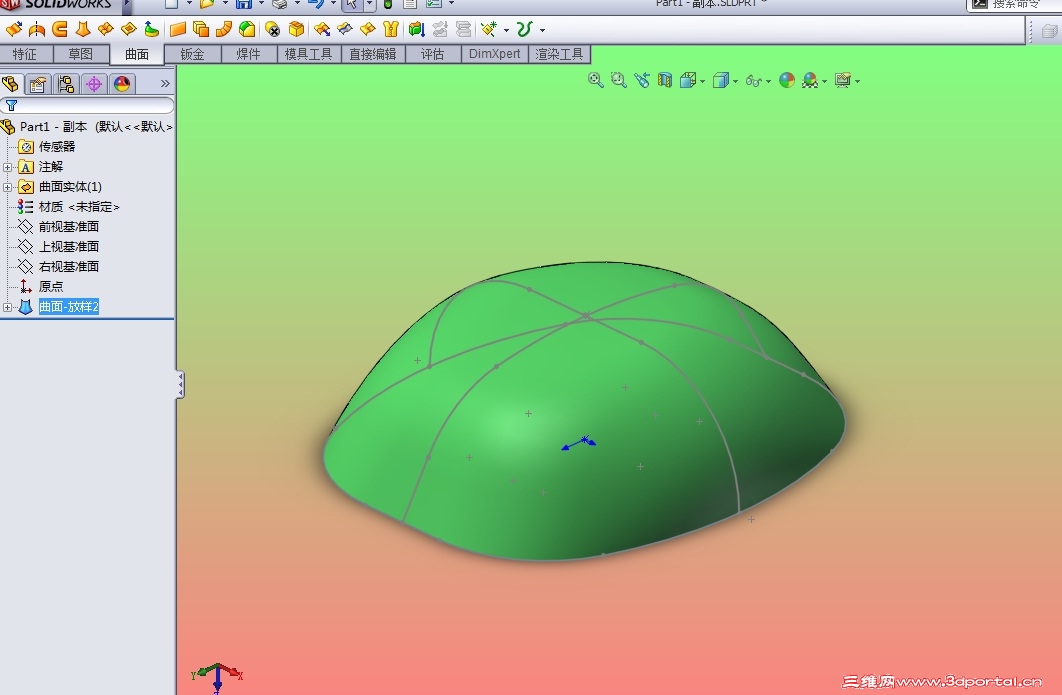Image resolution: width=1062 pixels, height=695 pixels.
Task: Expand the 曲面实体(1) folder
Action: click(7, 187)
